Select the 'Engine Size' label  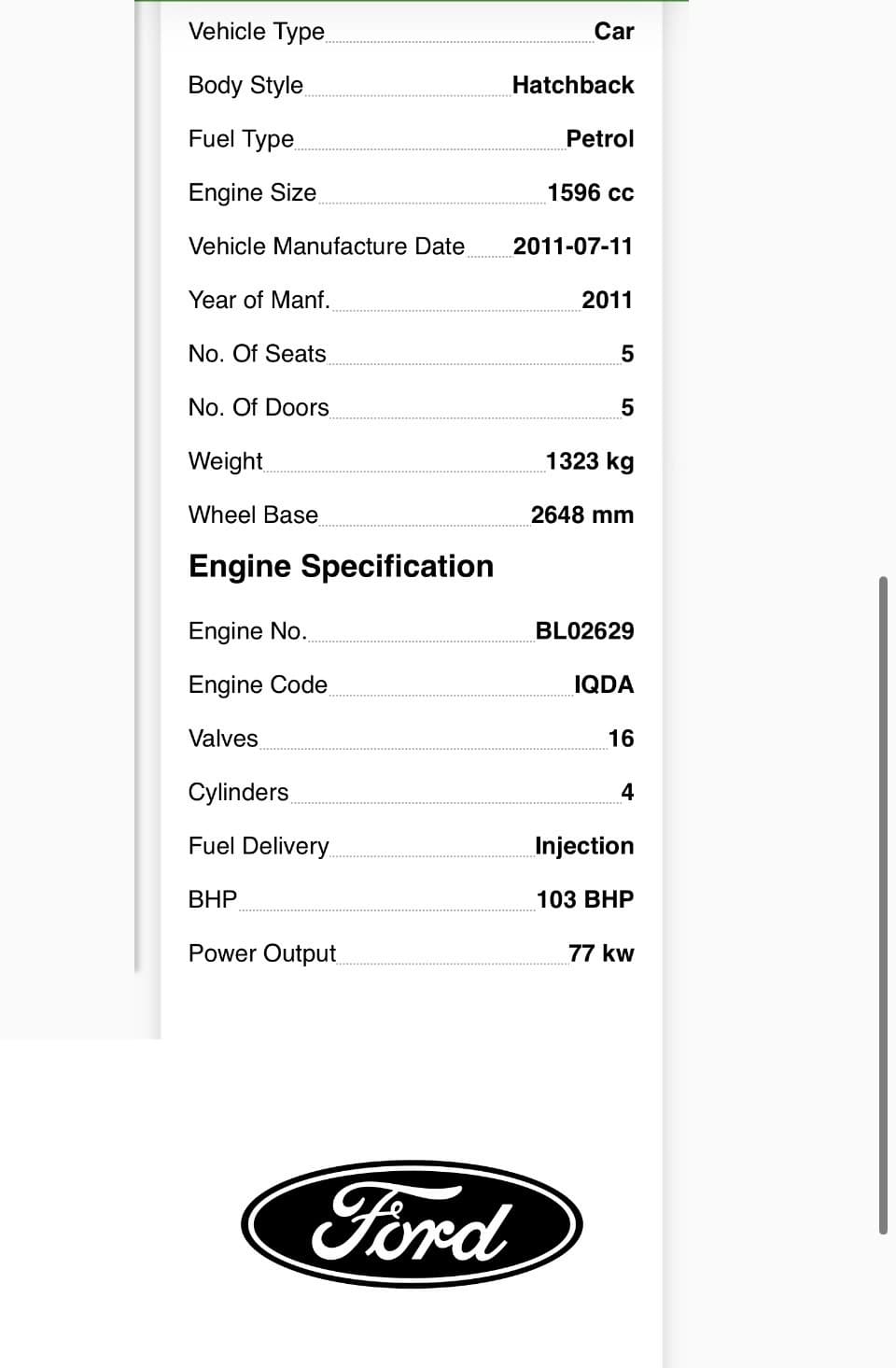pyautogui.click(x=252, y=192)
